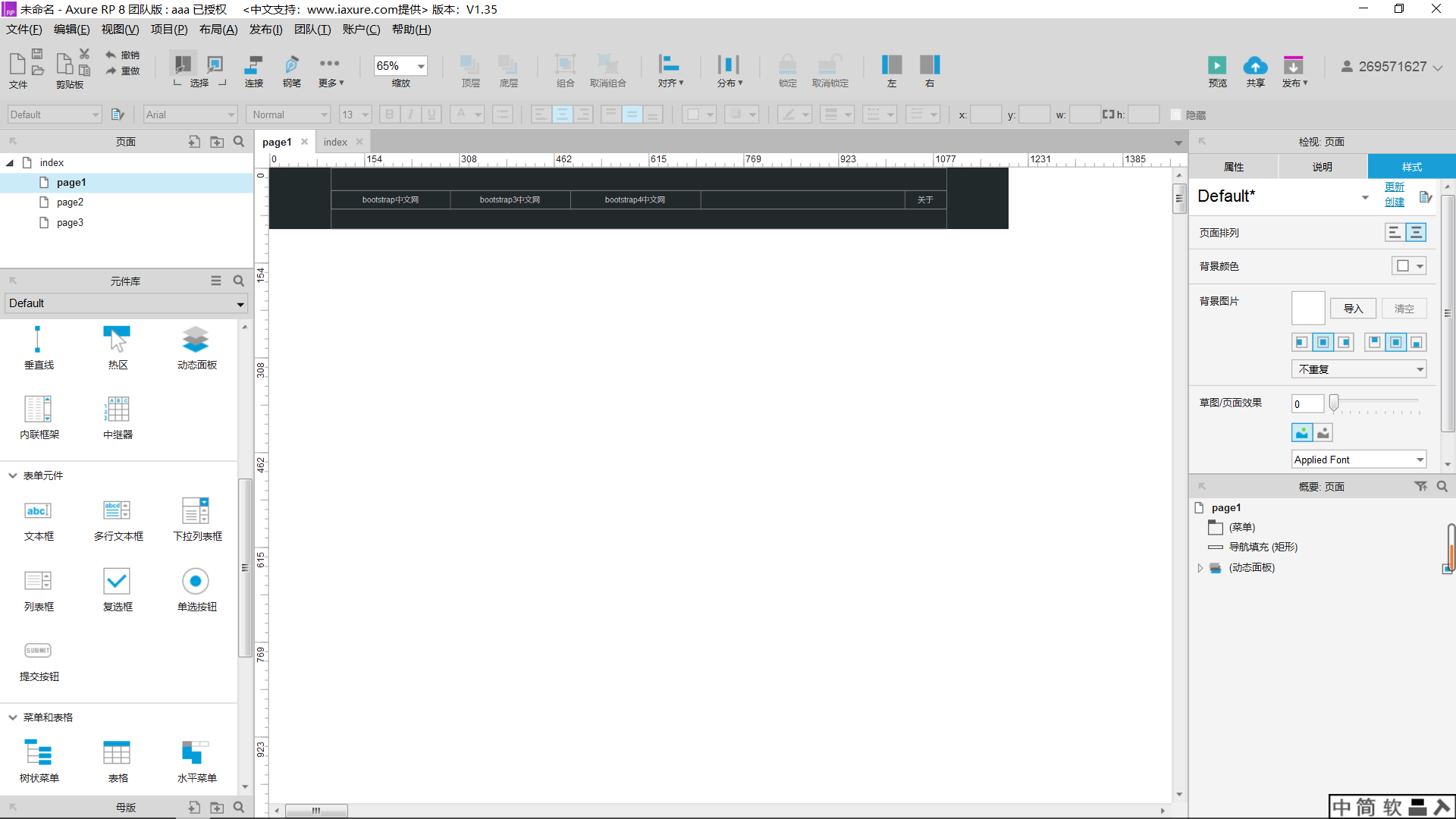The image size is (1456, 819).
Task: Switch to the Properties (属性) tab
Action: pos(1233,167)
